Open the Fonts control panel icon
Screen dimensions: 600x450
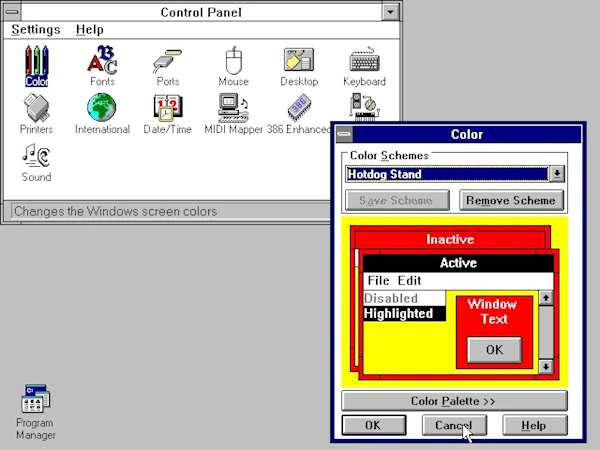point(101,62)
